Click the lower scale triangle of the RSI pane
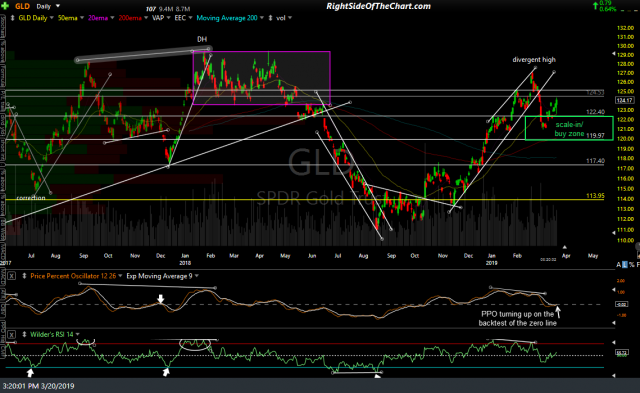The image size is (640, 393). coord(613,375)
